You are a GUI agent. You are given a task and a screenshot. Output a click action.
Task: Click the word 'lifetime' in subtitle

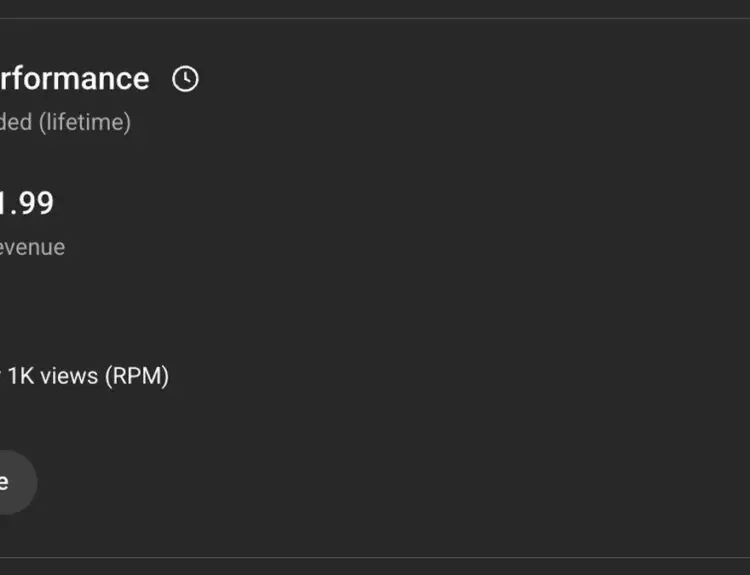coord(84,123)
